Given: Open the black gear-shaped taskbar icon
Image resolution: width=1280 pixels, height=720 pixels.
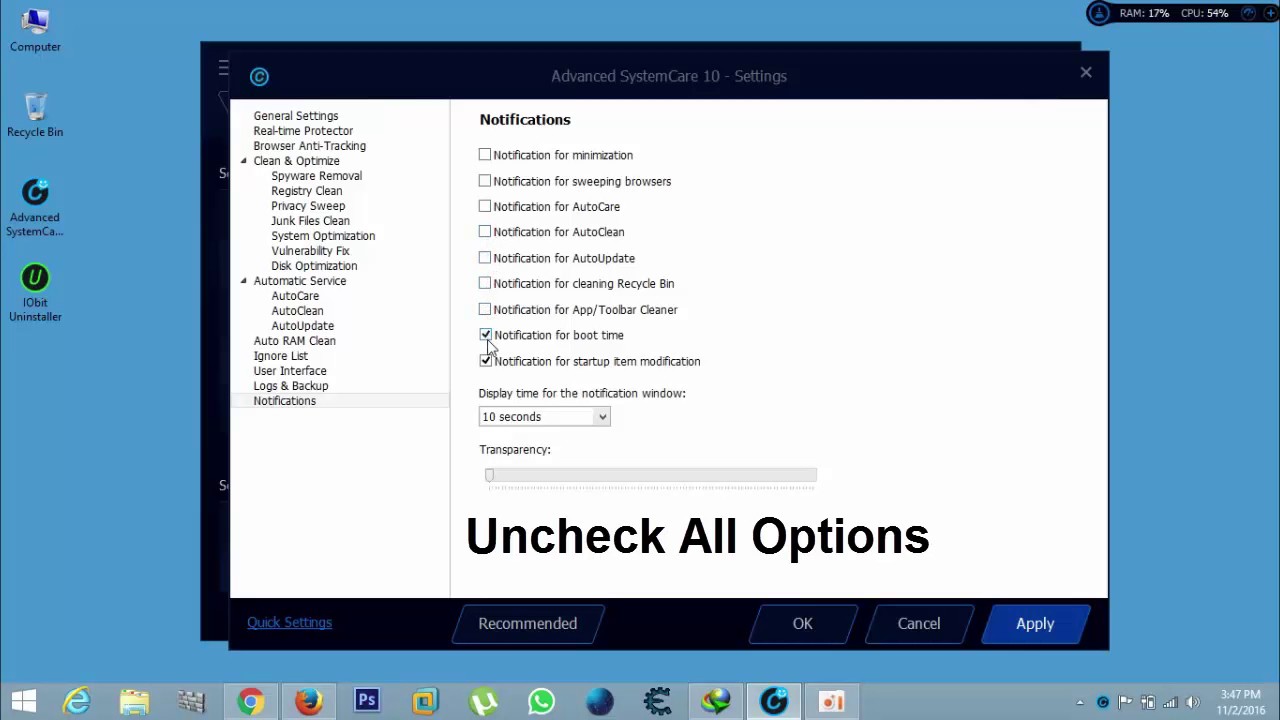Looking at the screenshot, I should click(x=657, y=702).
